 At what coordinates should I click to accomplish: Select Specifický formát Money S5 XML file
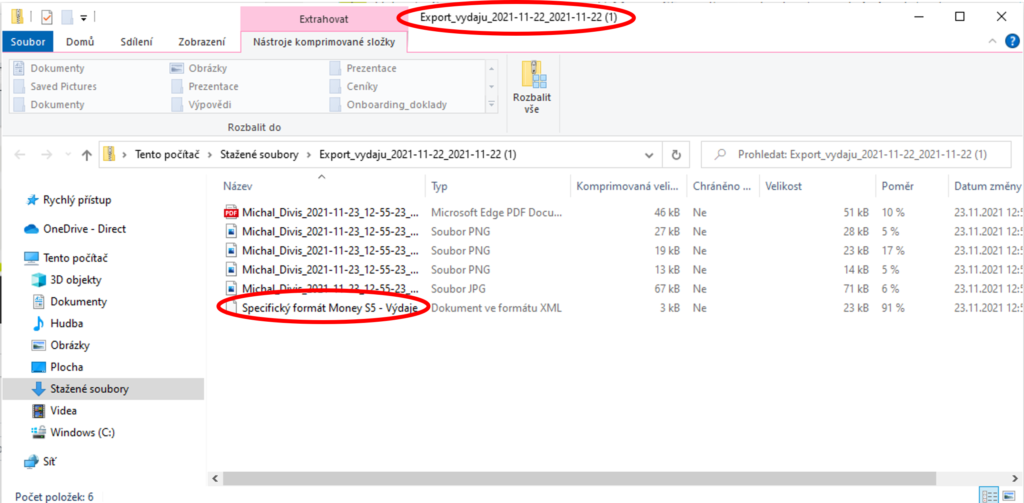tap(330, 308)
